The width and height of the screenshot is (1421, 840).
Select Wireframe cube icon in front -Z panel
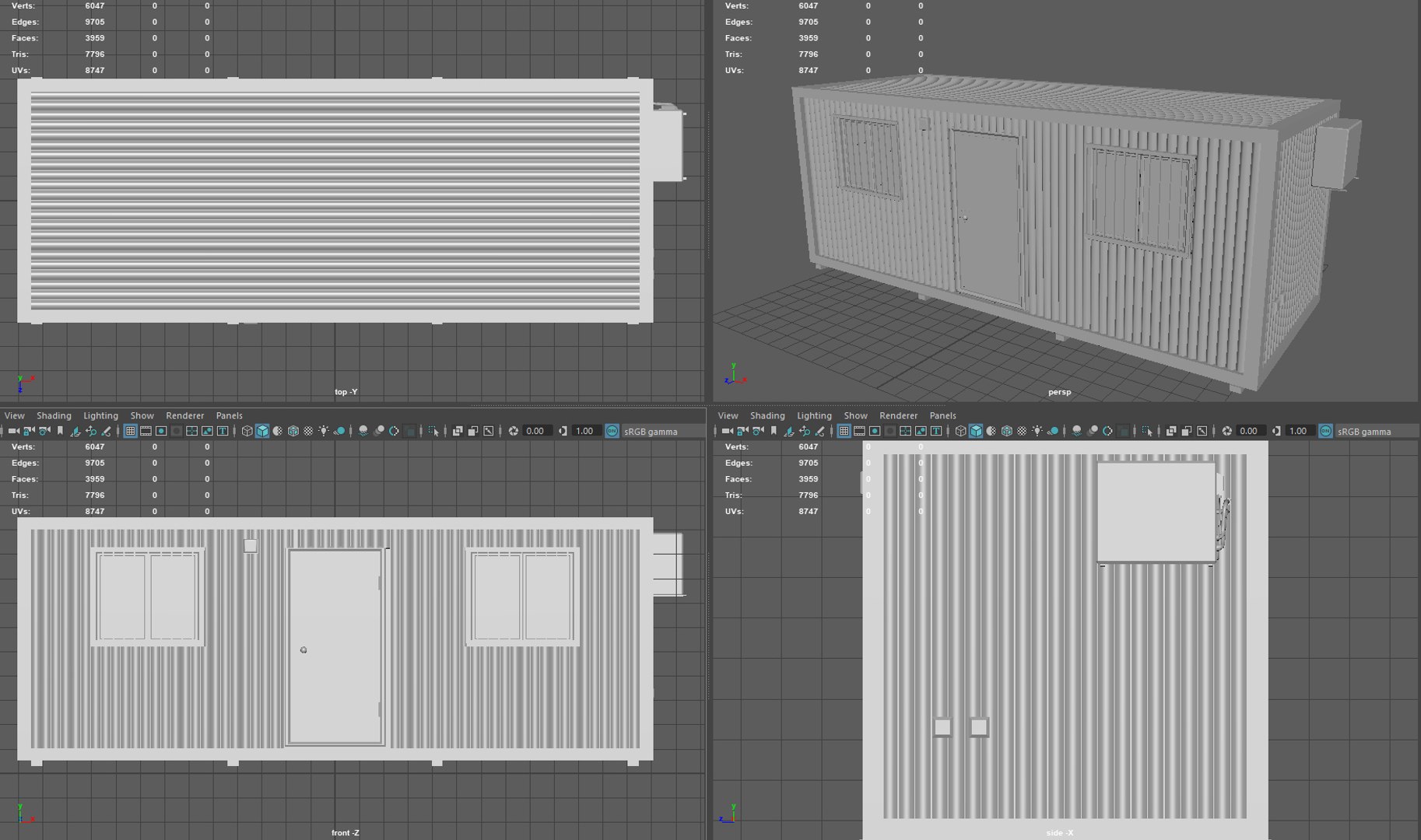pos(247,431)
